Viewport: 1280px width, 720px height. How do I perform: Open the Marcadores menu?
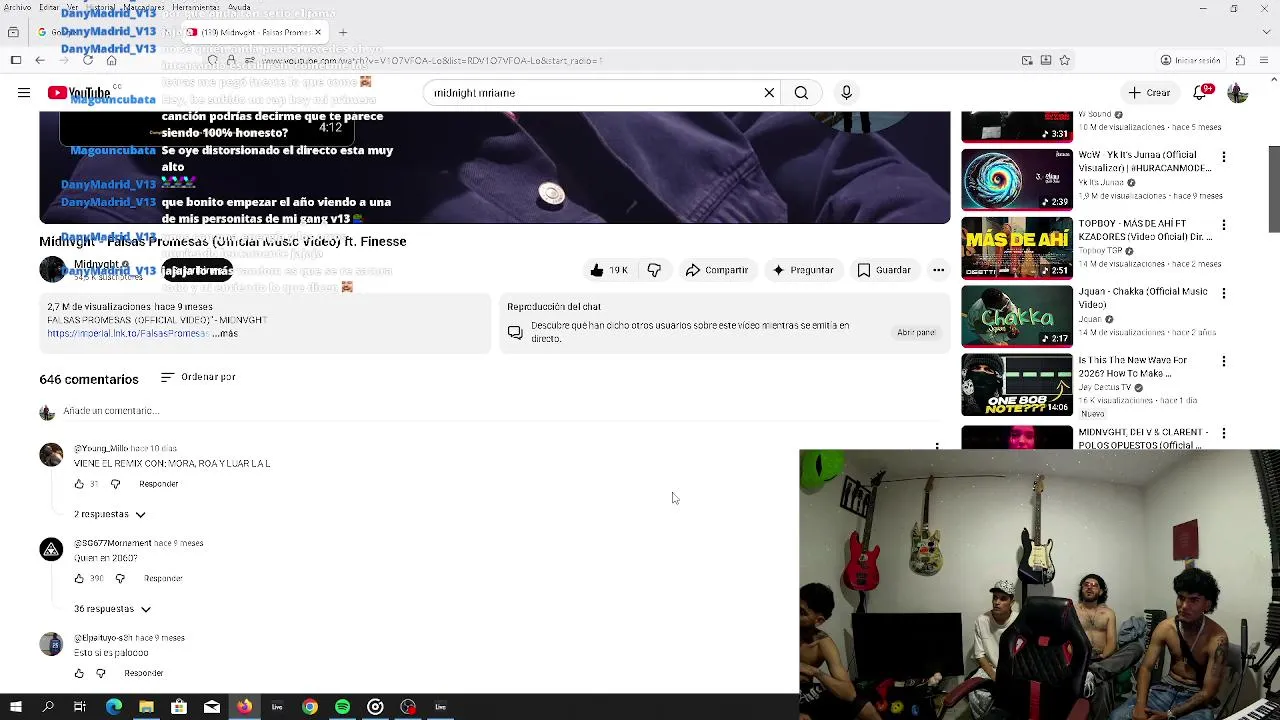pos(145,7)
